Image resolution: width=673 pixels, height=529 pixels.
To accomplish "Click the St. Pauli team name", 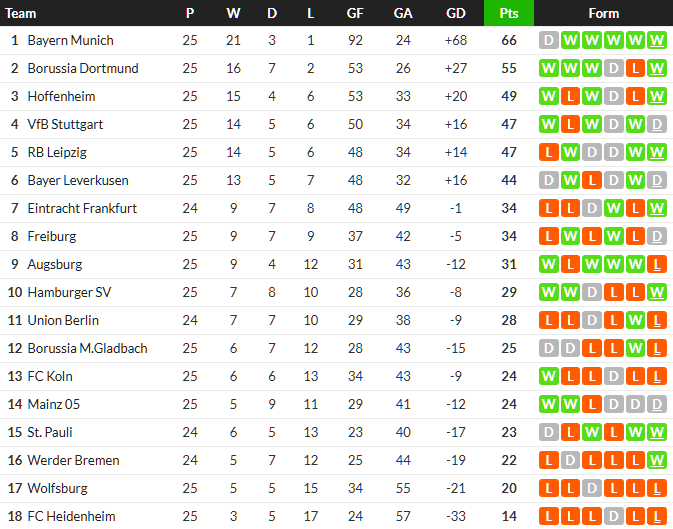I will [x=50, y=433].
